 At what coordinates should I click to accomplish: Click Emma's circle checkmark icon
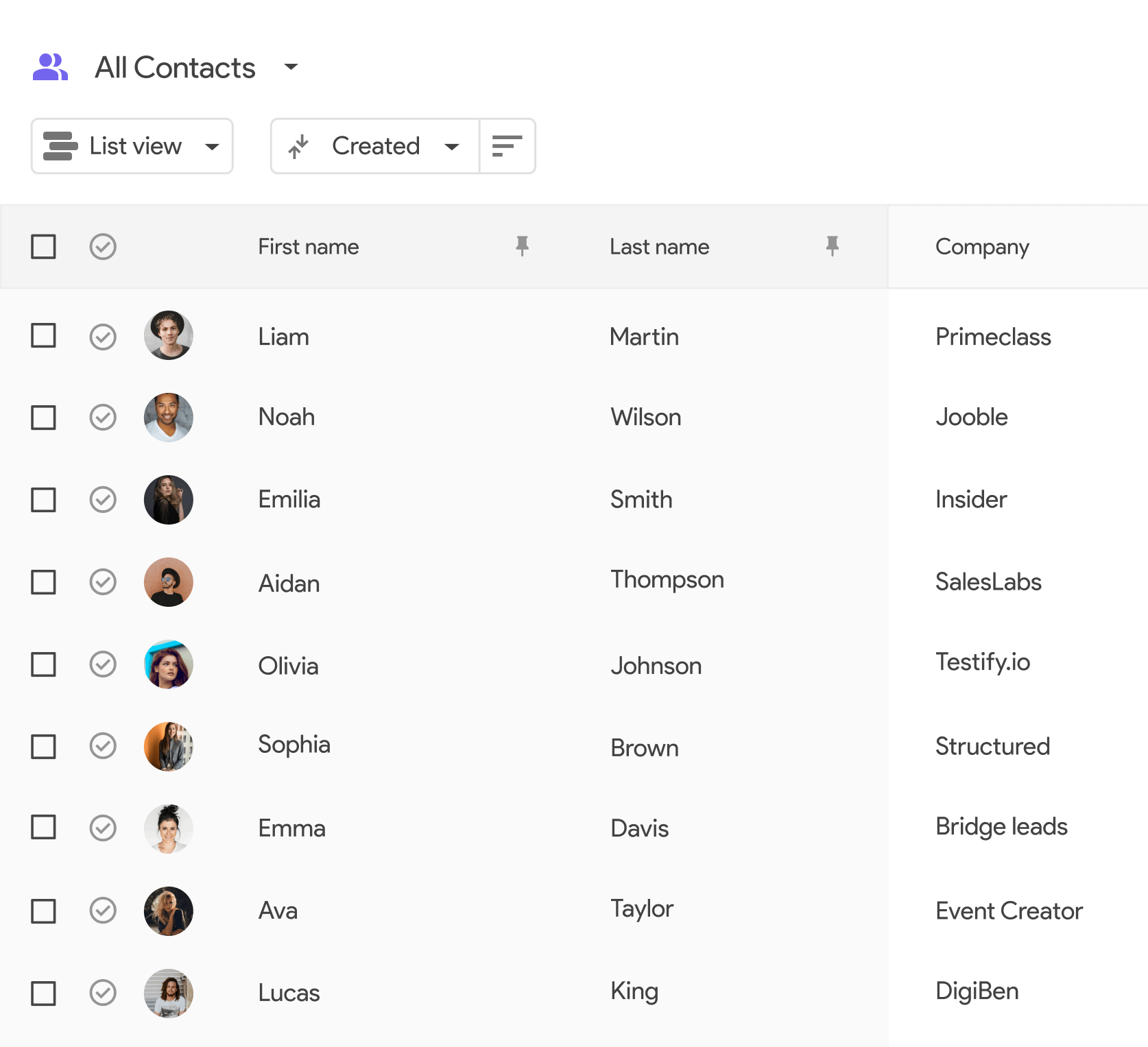(x=103, y=828)
